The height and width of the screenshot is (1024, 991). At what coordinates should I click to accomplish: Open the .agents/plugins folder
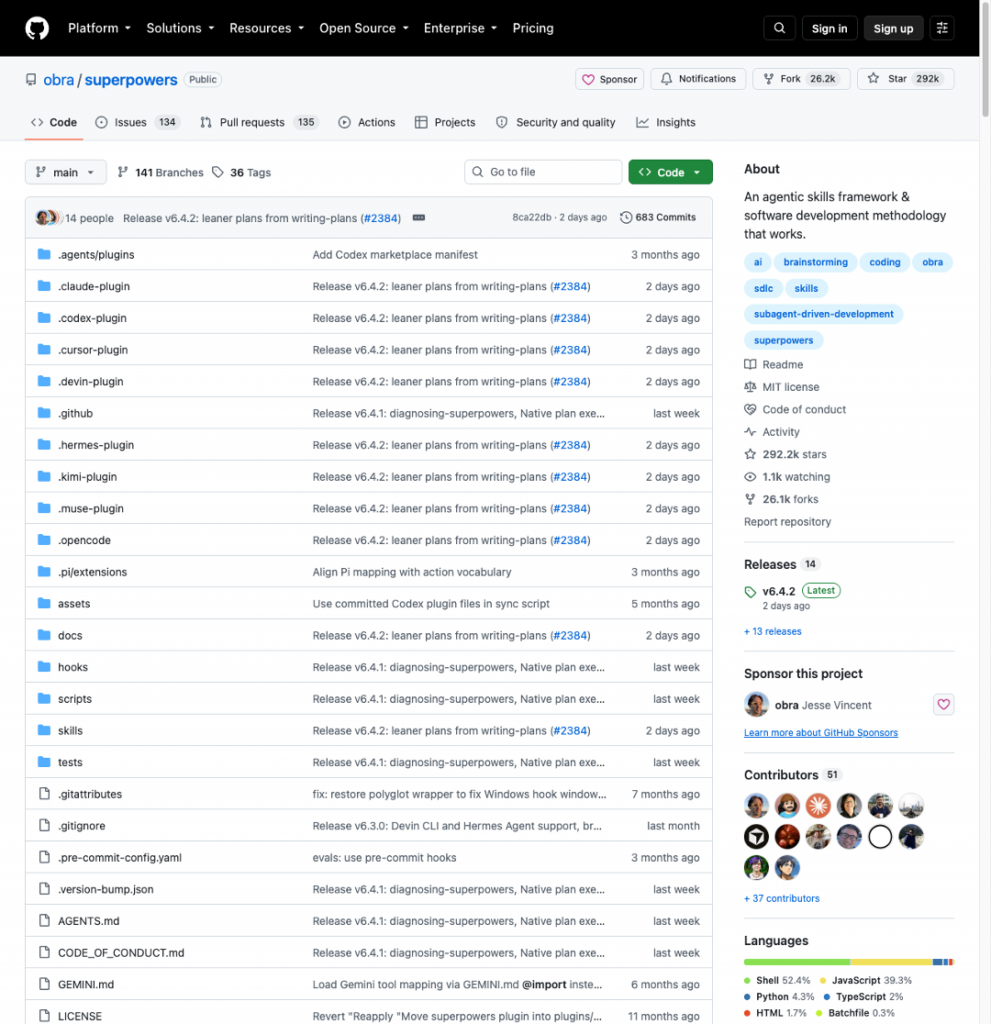(x=96, y=255)
